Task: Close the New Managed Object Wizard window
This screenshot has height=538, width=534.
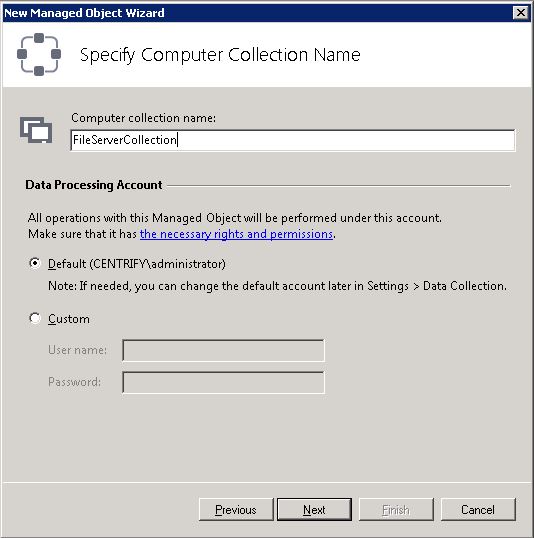Action: click(x=521, y=13)
